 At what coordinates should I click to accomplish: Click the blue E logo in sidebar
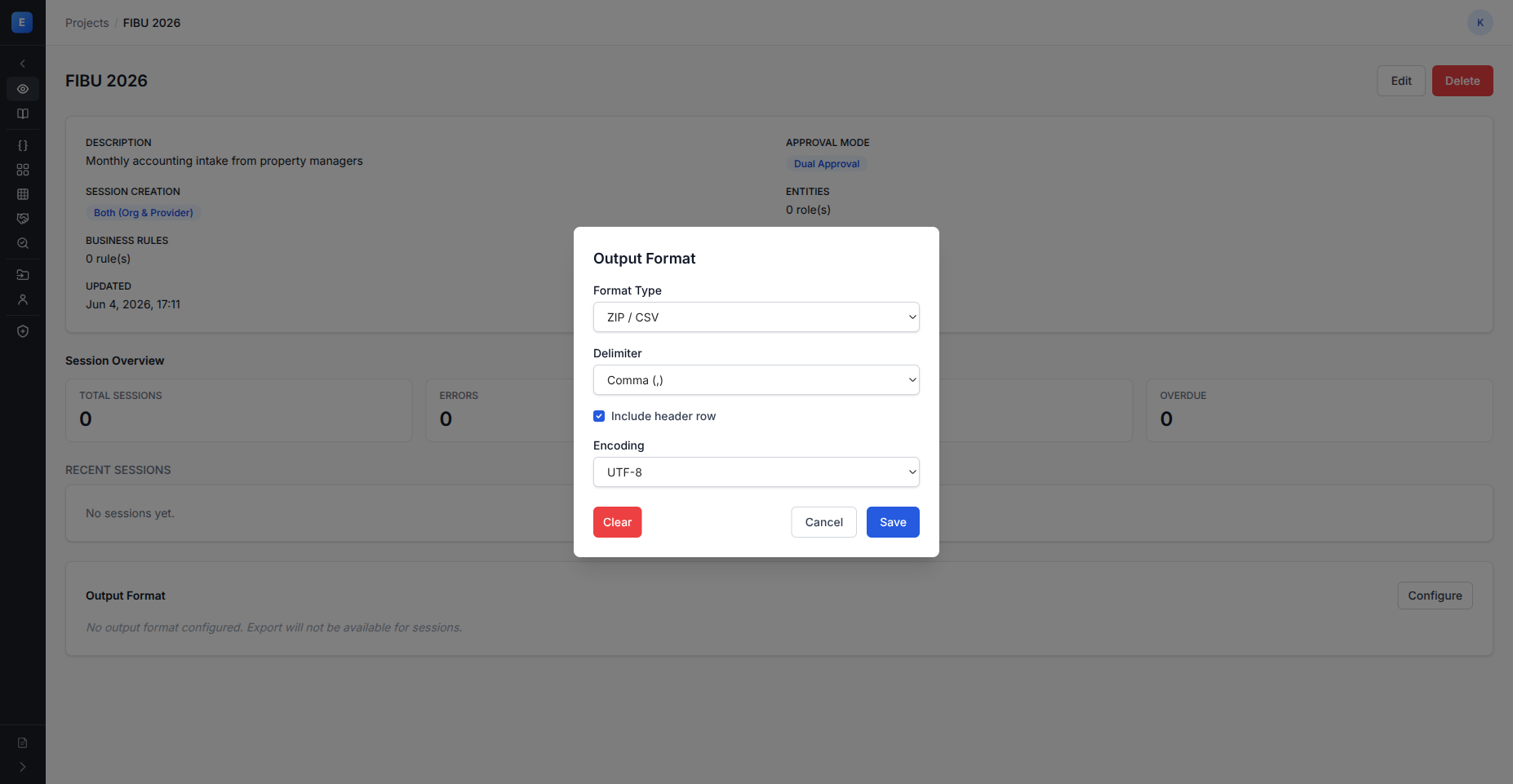click(x=22, y=22)
